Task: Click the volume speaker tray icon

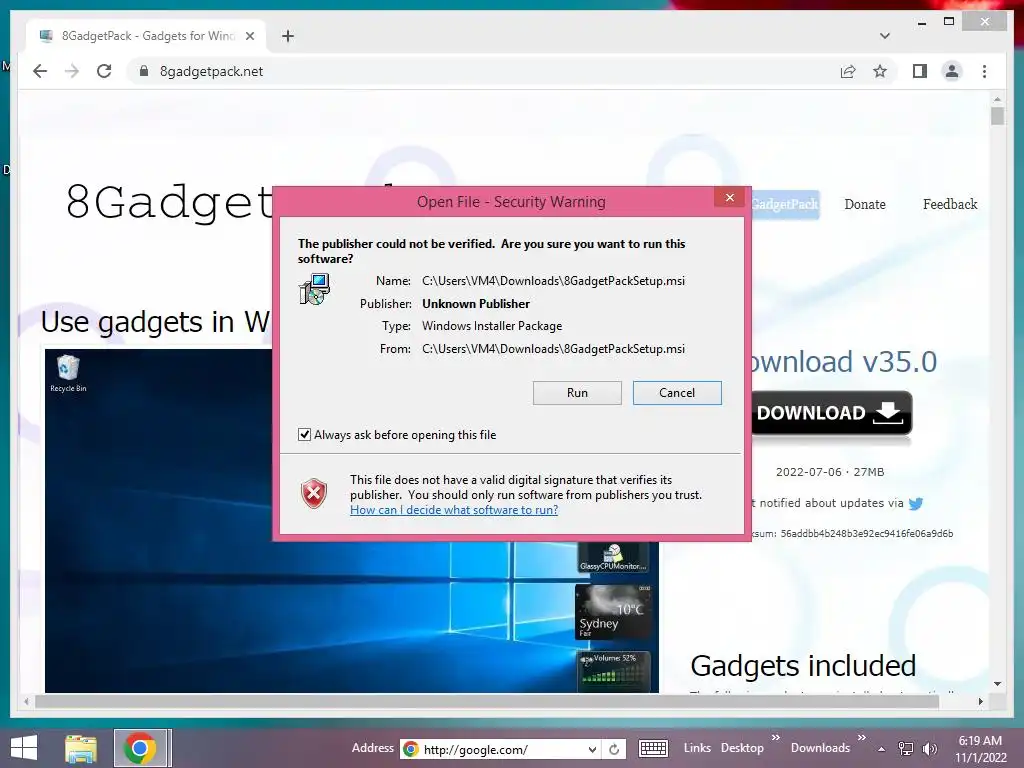Action: 929,749
